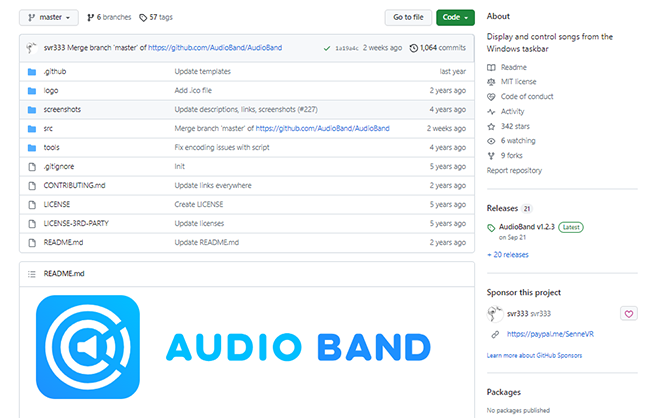Click the eye icon beside 6 watching
This screenshot has width=650, height=418.
(491, 141)
